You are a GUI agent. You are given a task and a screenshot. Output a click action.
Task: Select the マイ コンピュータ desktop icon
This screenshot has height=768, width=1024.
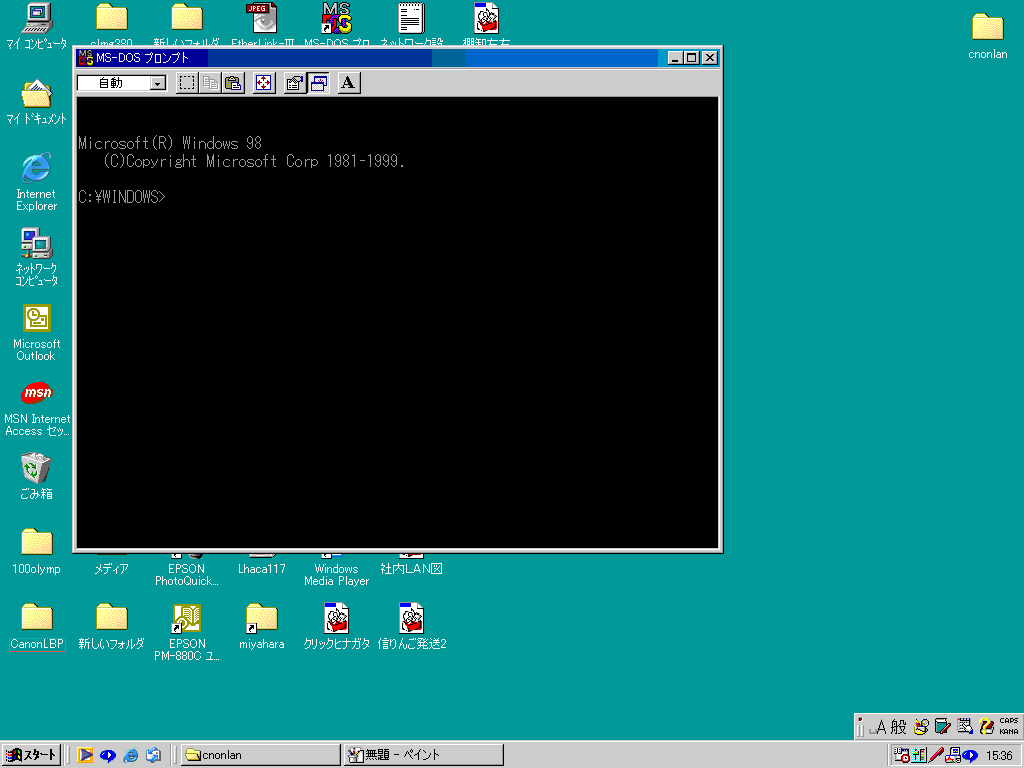tap(37, 26)
